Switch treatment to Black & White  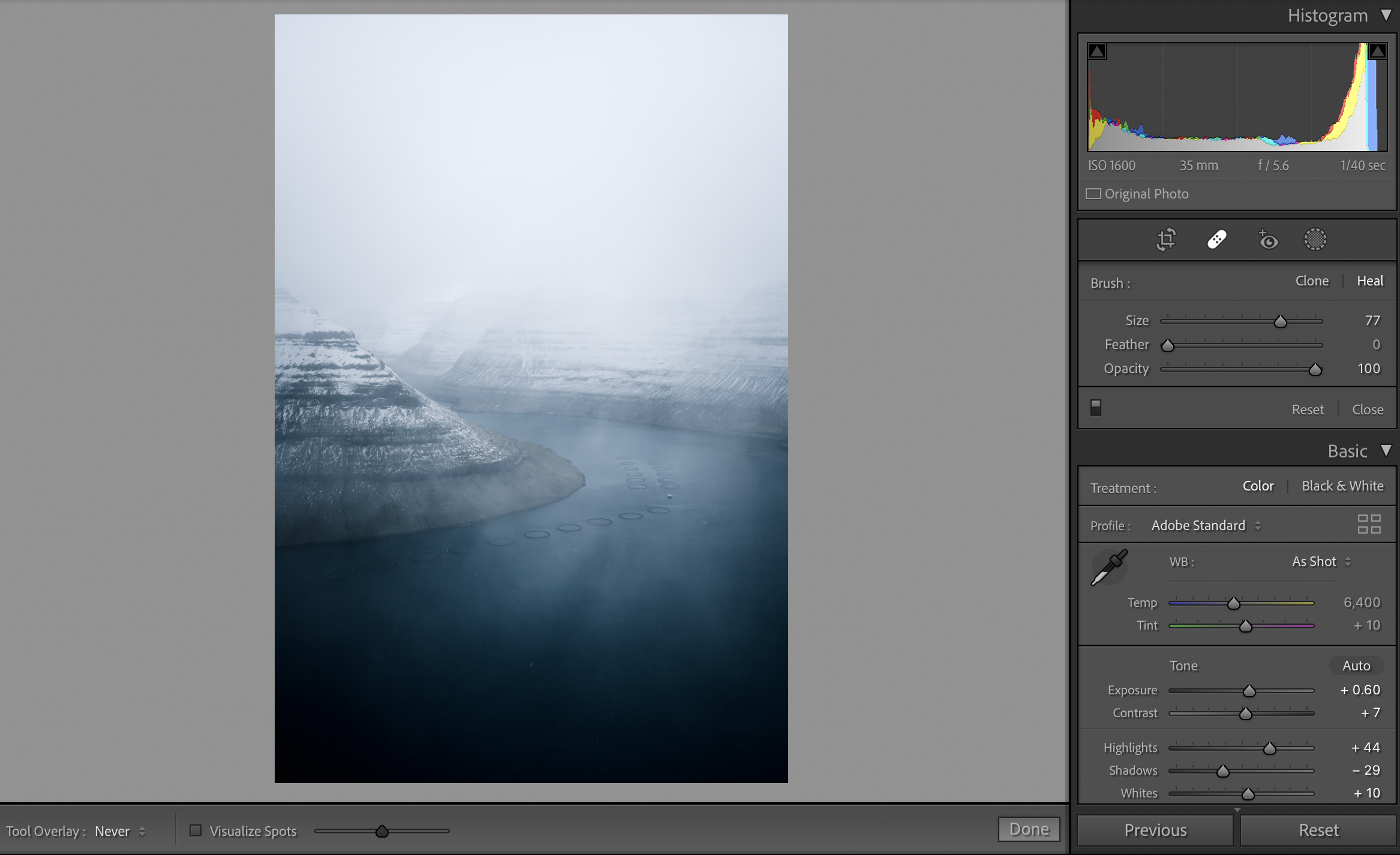[1342, 486]
